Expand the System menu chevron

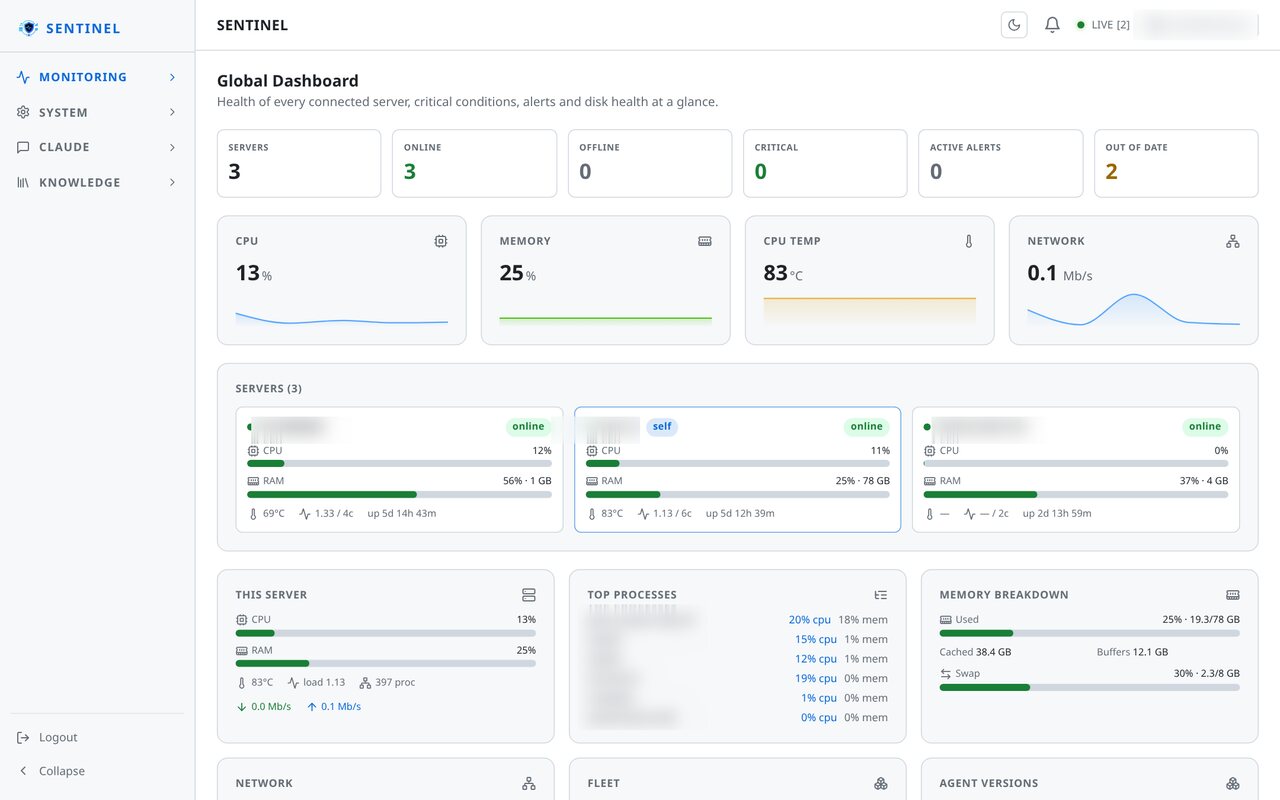[x=172, y=112]
